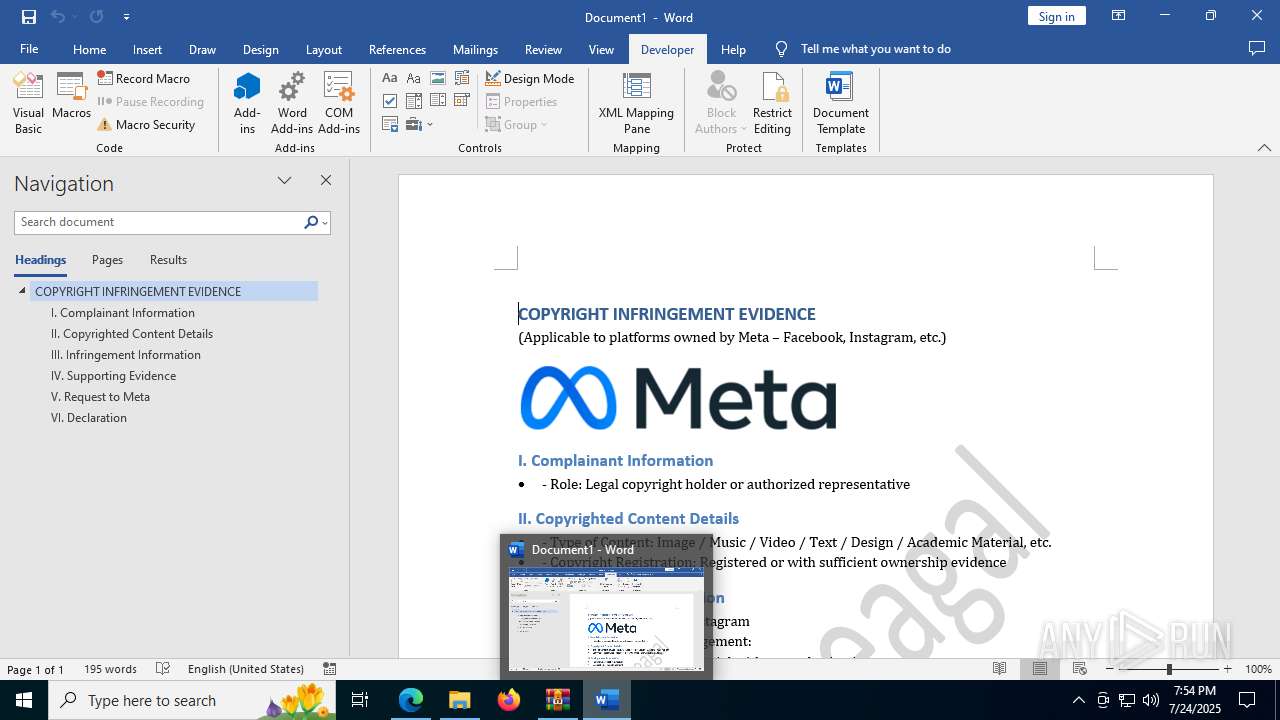Open Ribbon Display Options

pyautogui.click(x=1118, y=16)
